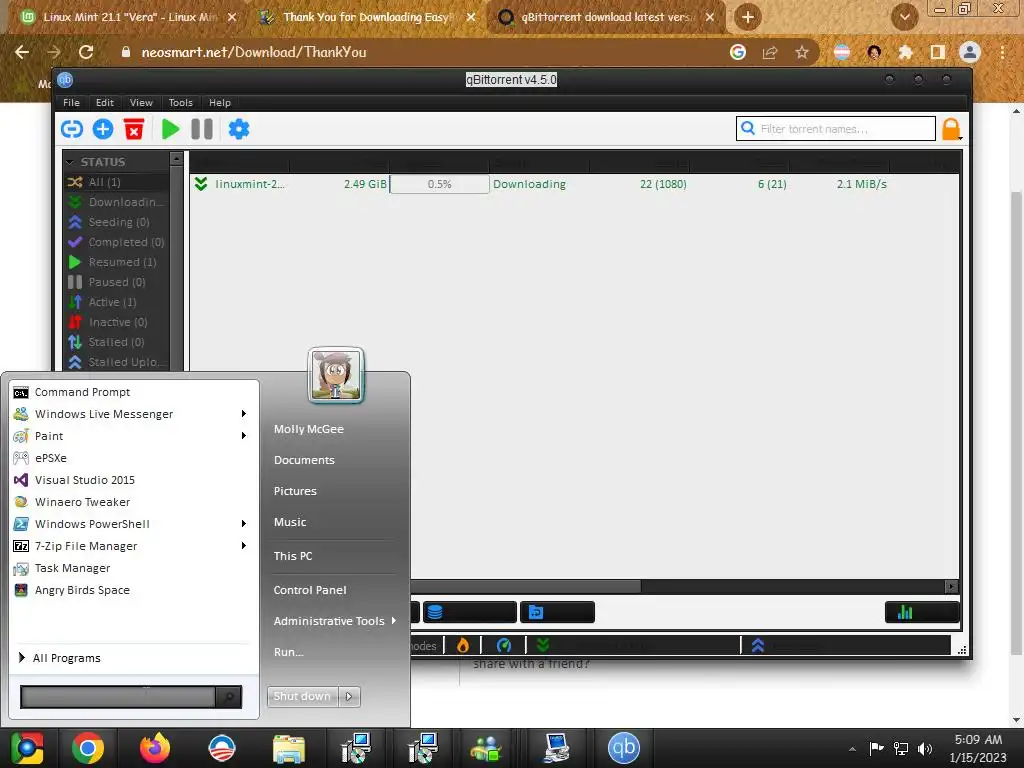Open Winaero Tweaker from the Start menu
The image size is (1024, 768).
click(x=131, y=502)
